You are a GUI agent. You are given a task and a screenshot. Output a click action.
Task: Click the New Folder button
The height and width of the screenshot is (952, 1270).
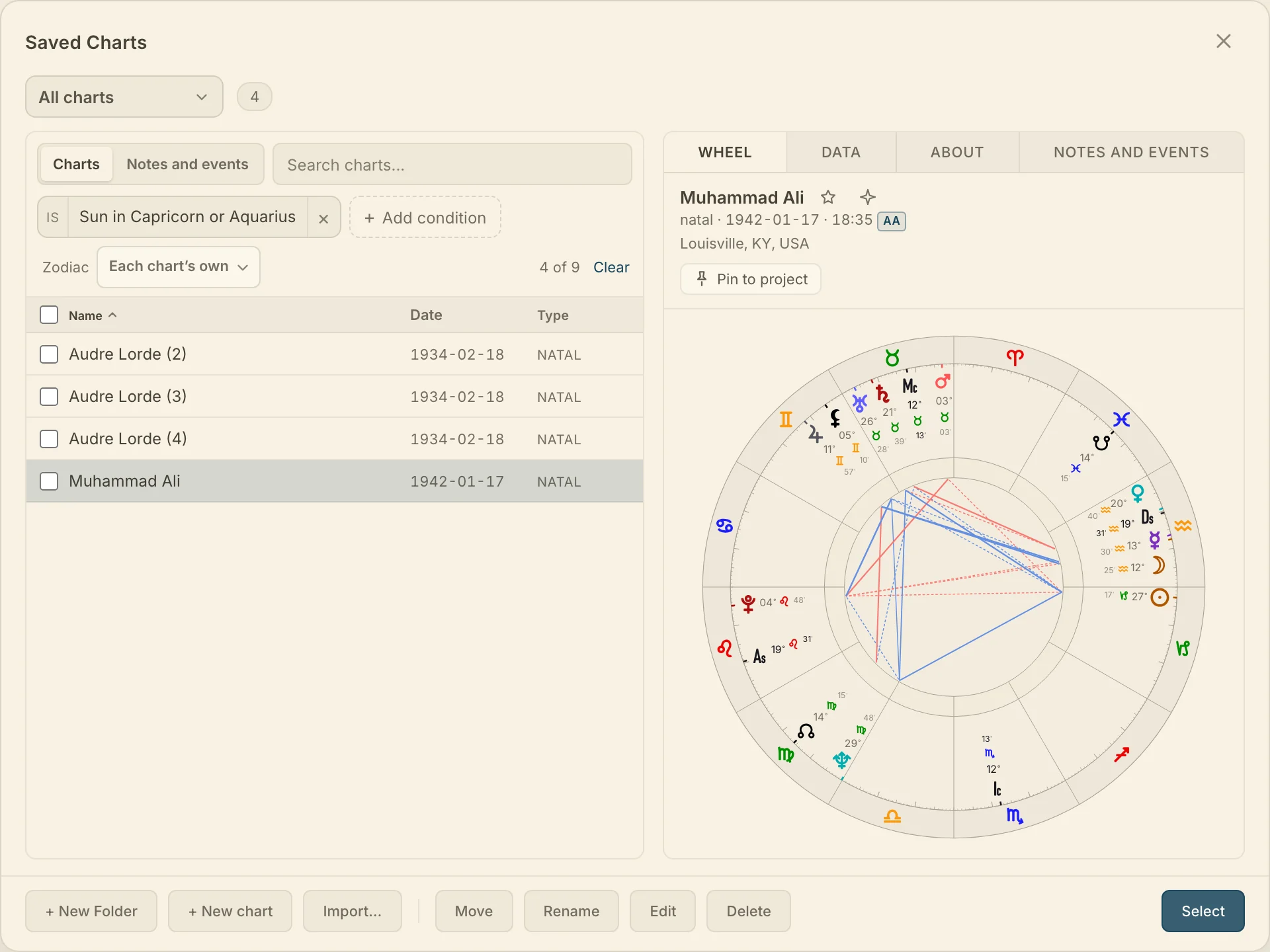pyautogui.click(x=91, y=911)
